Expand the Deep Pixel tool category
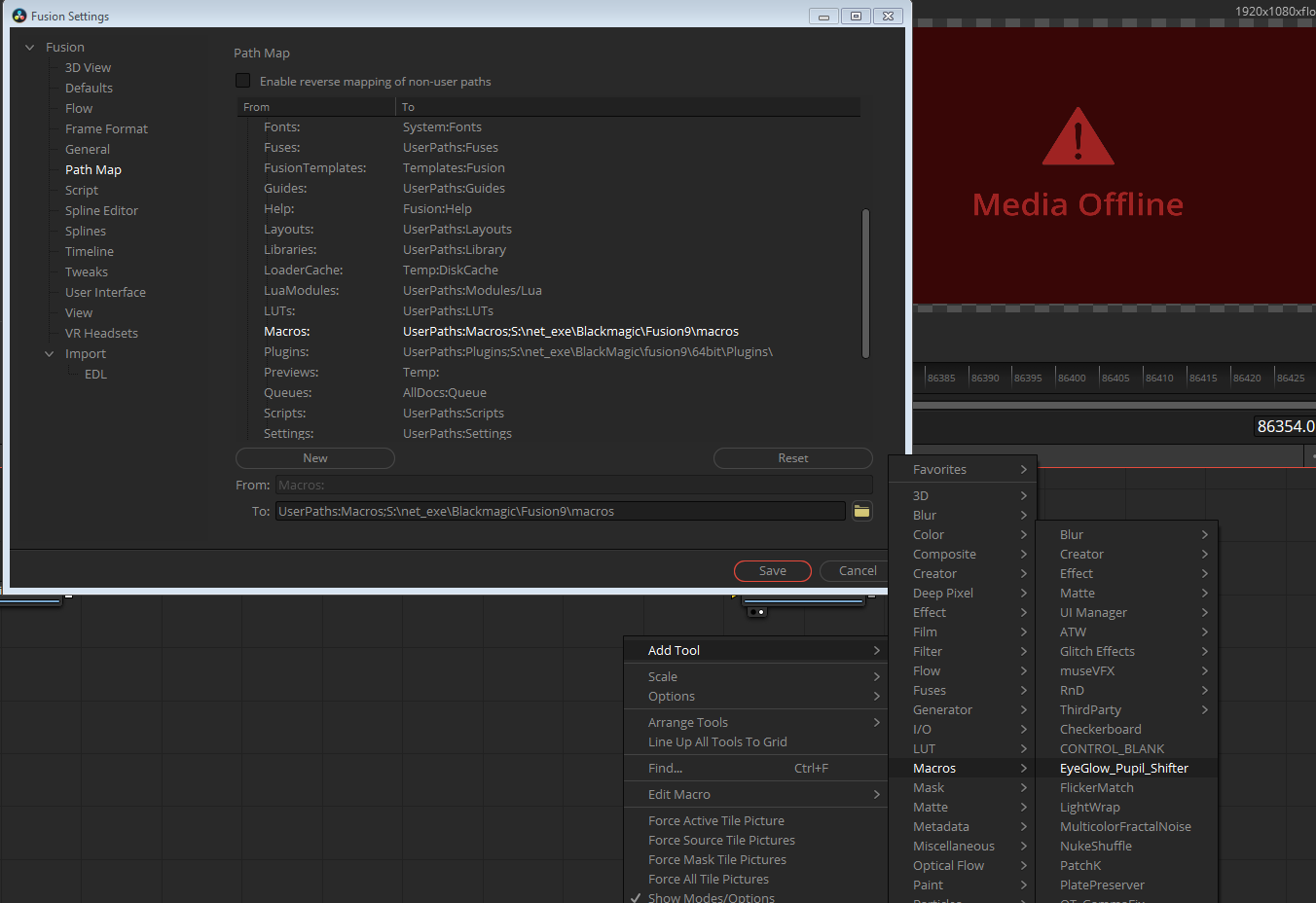Viewport: 1316px width, 903px height. click(x=963, y=593)
